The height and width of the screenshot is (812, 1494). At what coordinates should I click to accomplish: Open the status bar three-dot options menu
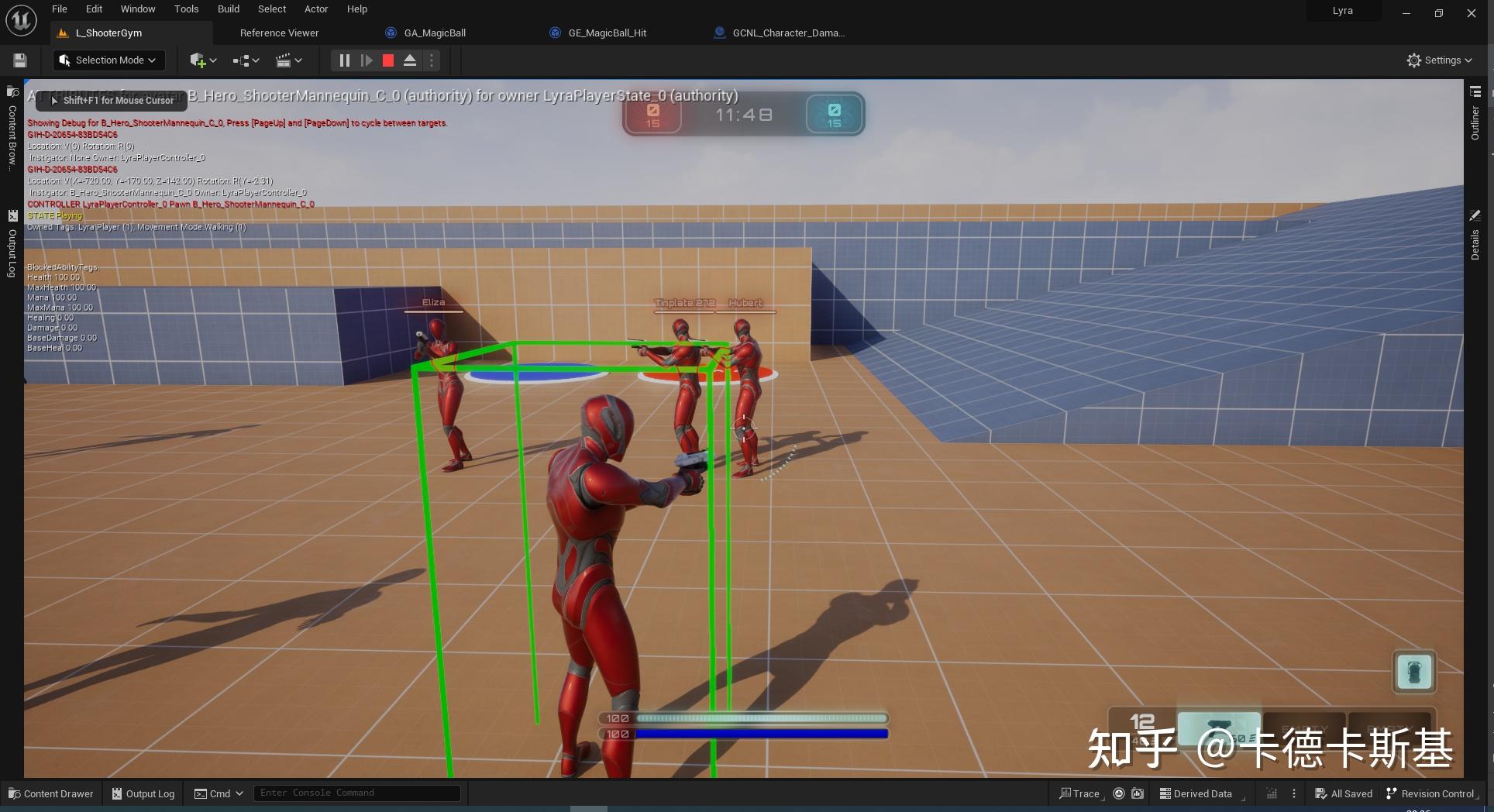[x=1293, y=793]
